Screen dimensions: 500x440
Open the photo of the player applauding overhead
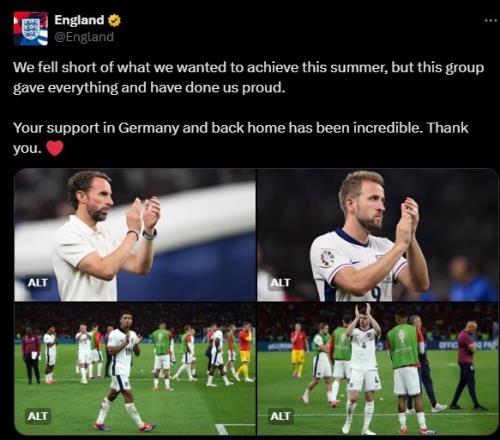pos(378,369)
